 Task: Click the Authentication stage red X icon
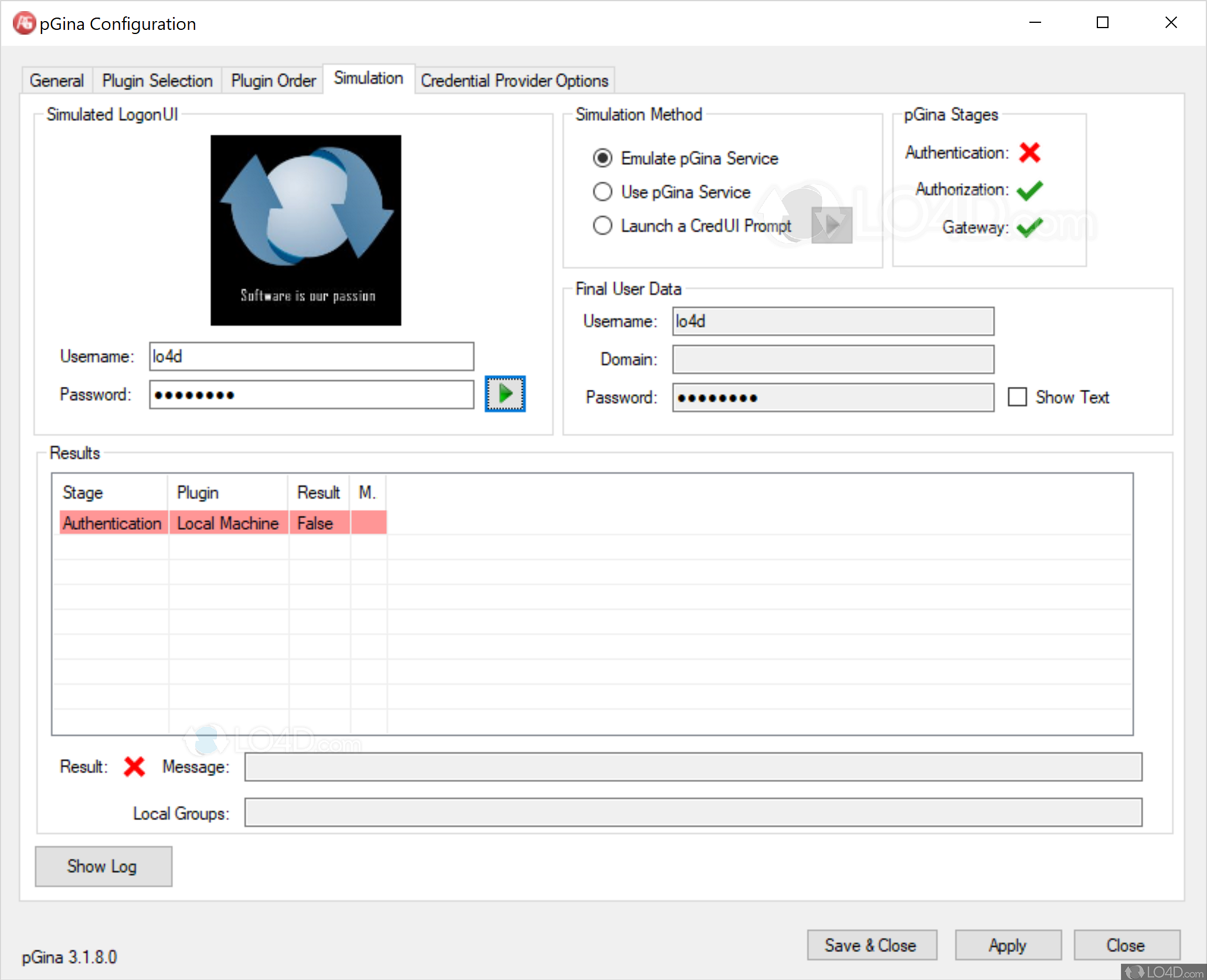coord(1029,152)
